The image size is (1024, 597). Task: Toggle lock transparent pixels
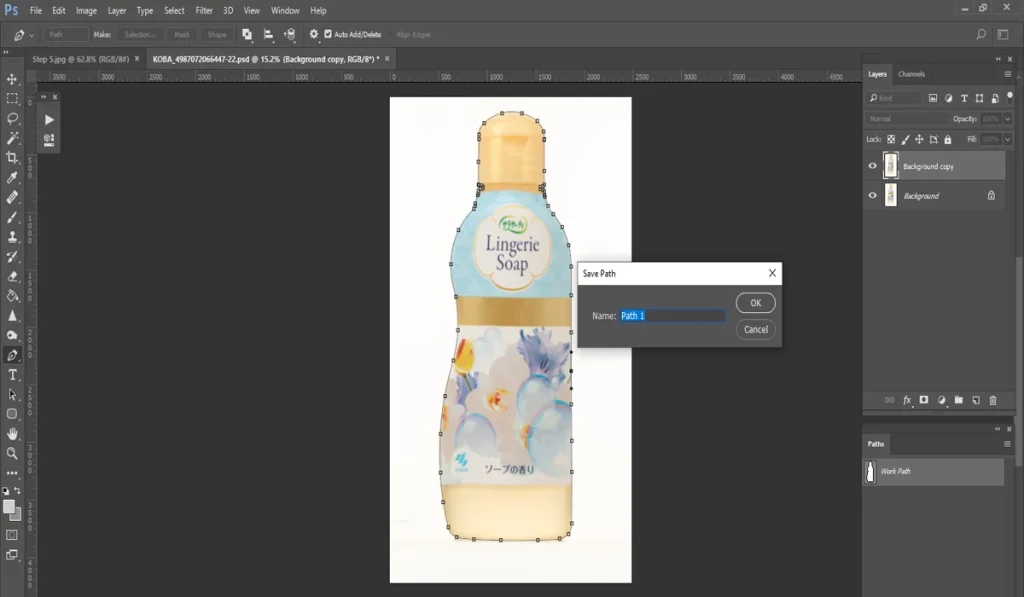tap(891, 139)
